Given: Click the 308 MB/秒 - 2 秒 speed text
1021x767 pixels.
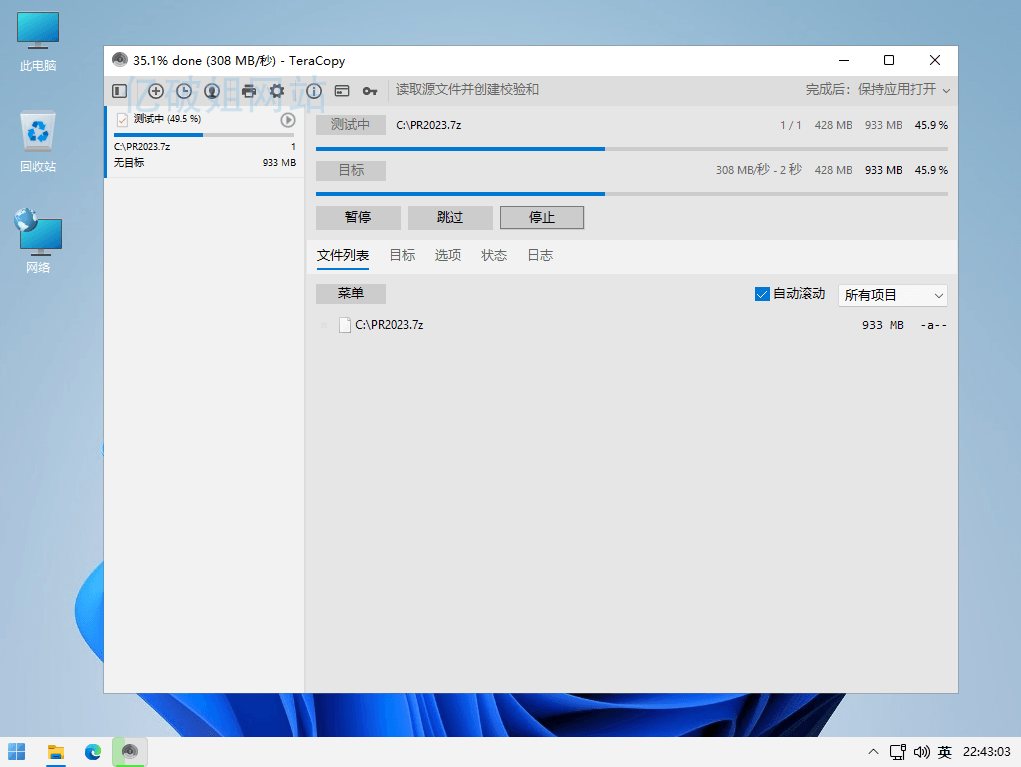Looking at the screenshot, I should (x=759, y=170).
